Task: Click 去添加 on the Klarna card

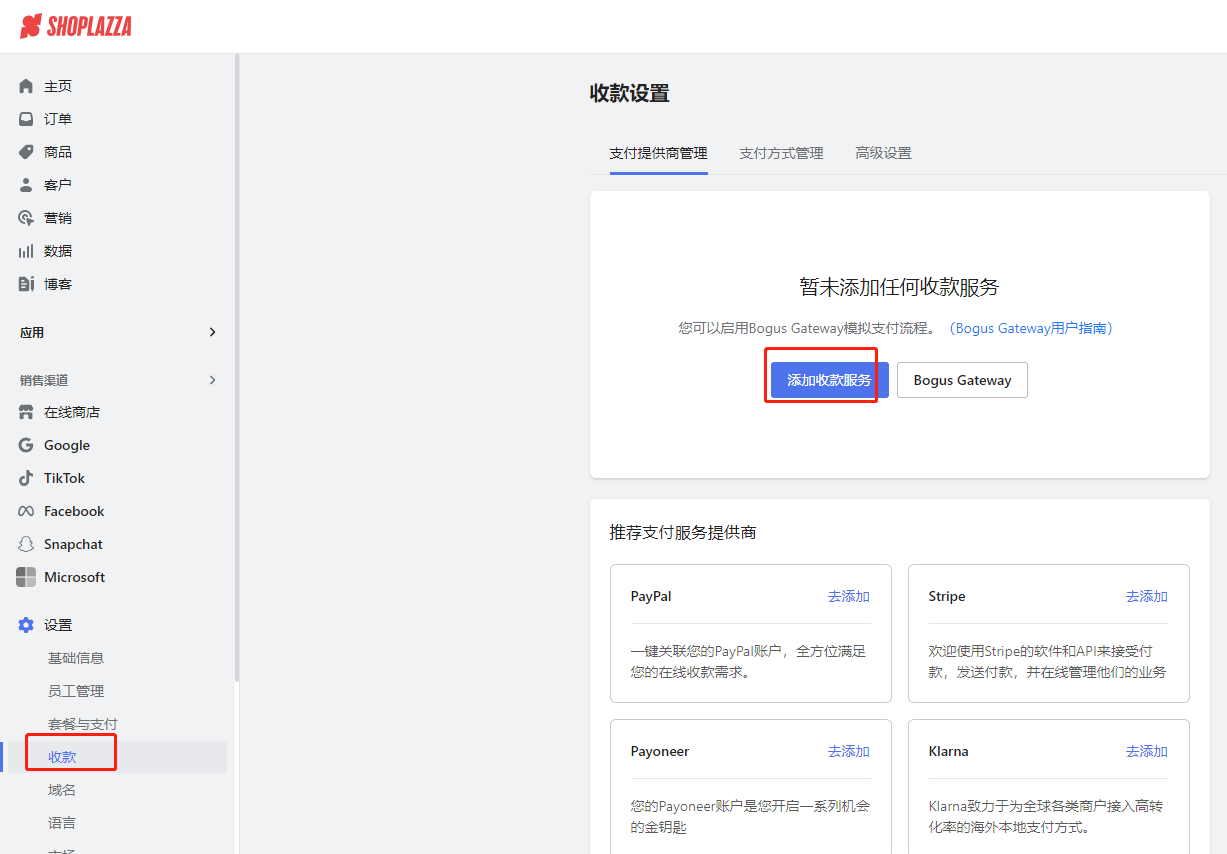Action: point(1146,751)
